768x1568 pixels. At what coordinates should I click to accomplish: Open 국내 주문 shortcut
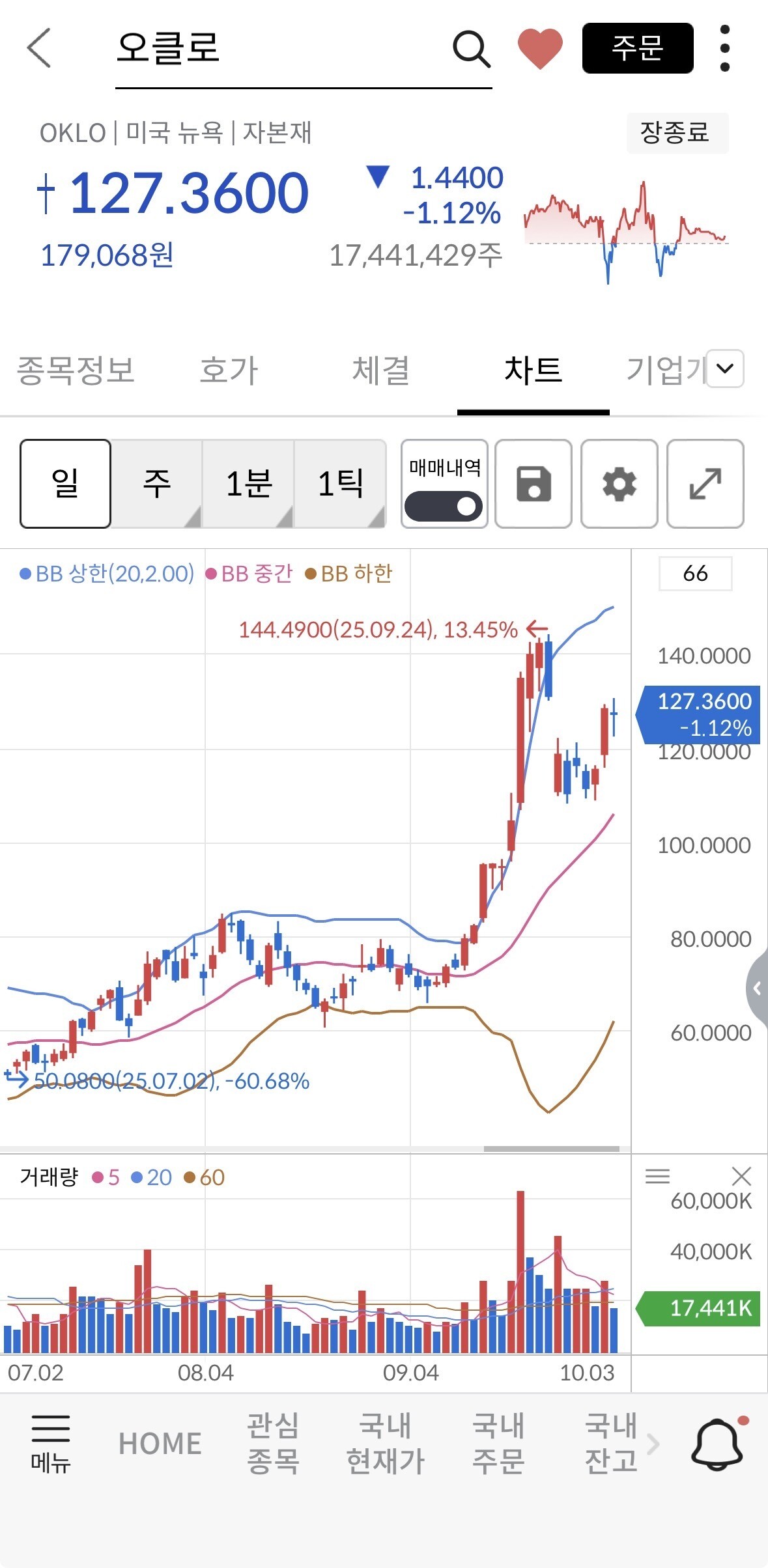pyautogui.click(x=498, y=1444)
